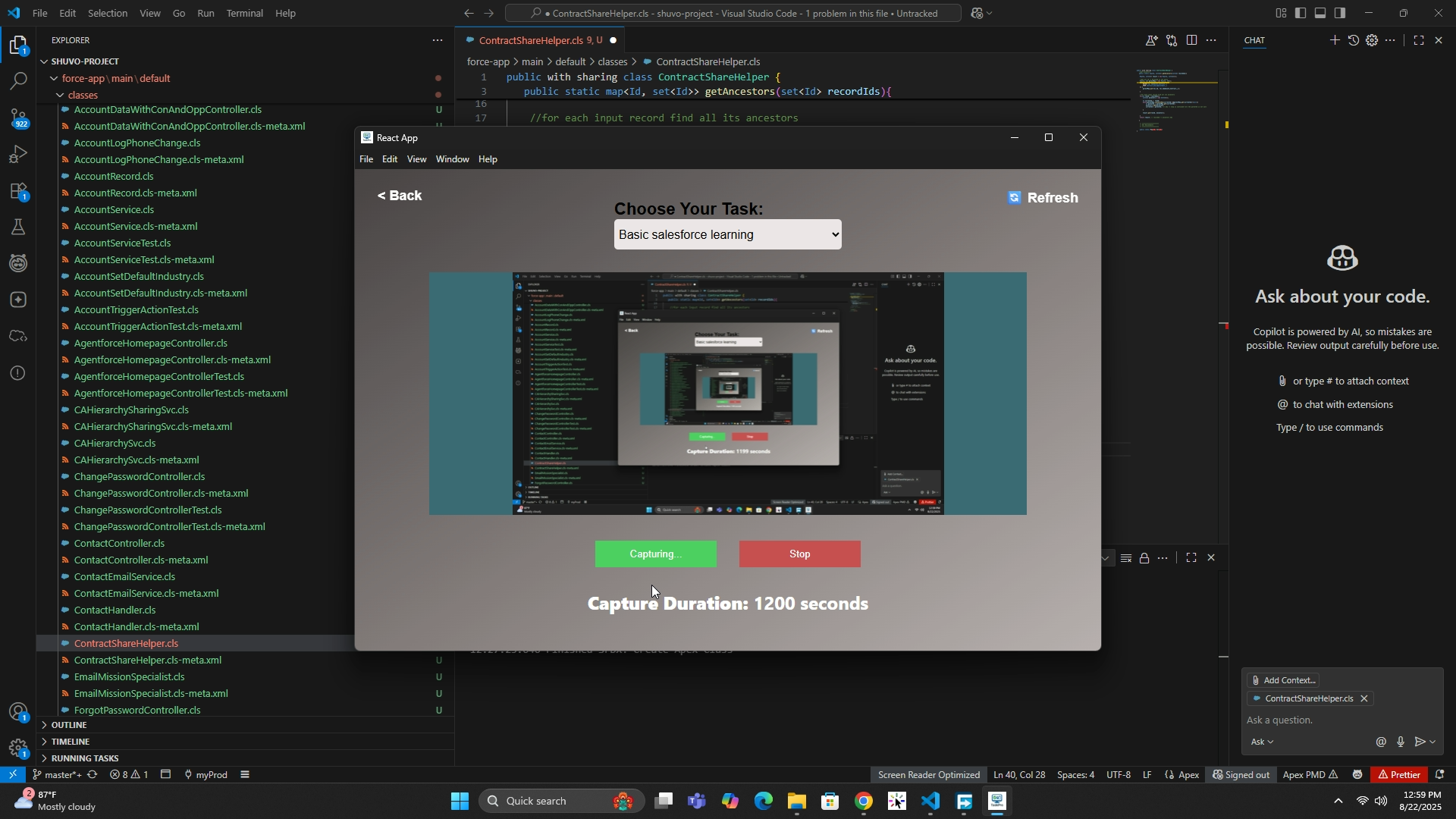Click the Refresh icon in React App
The height and width of the screenshot is (819, 1456).
tap(1014, 198)
